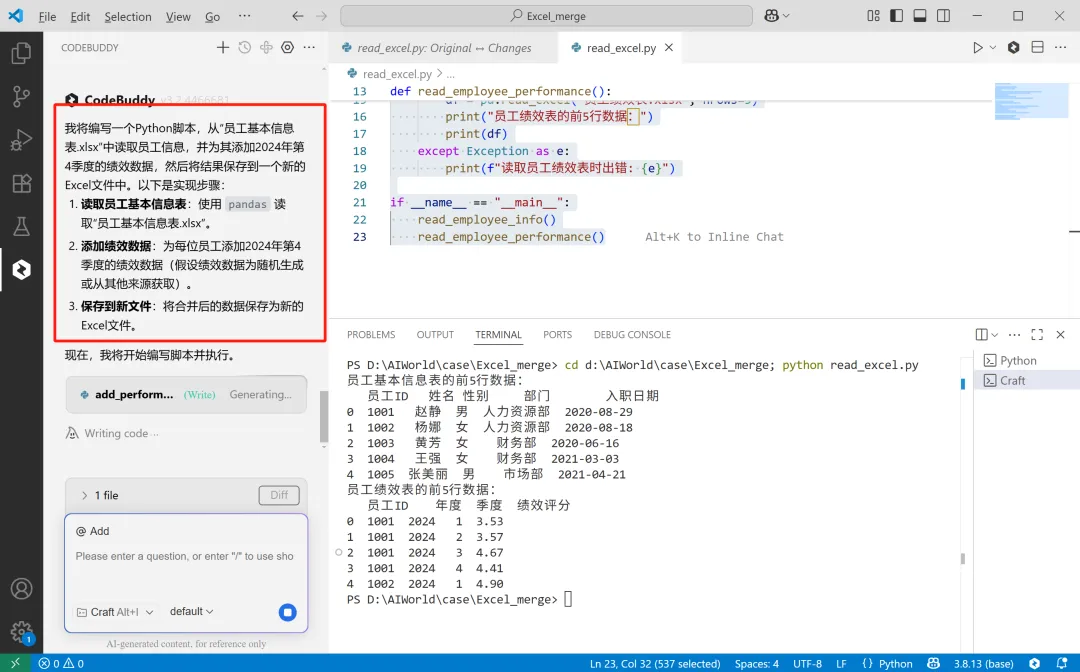The image size is (1080, 672).
Task: Switch to the OUTPUT panel tab
Action: click(x=435, y=335)
